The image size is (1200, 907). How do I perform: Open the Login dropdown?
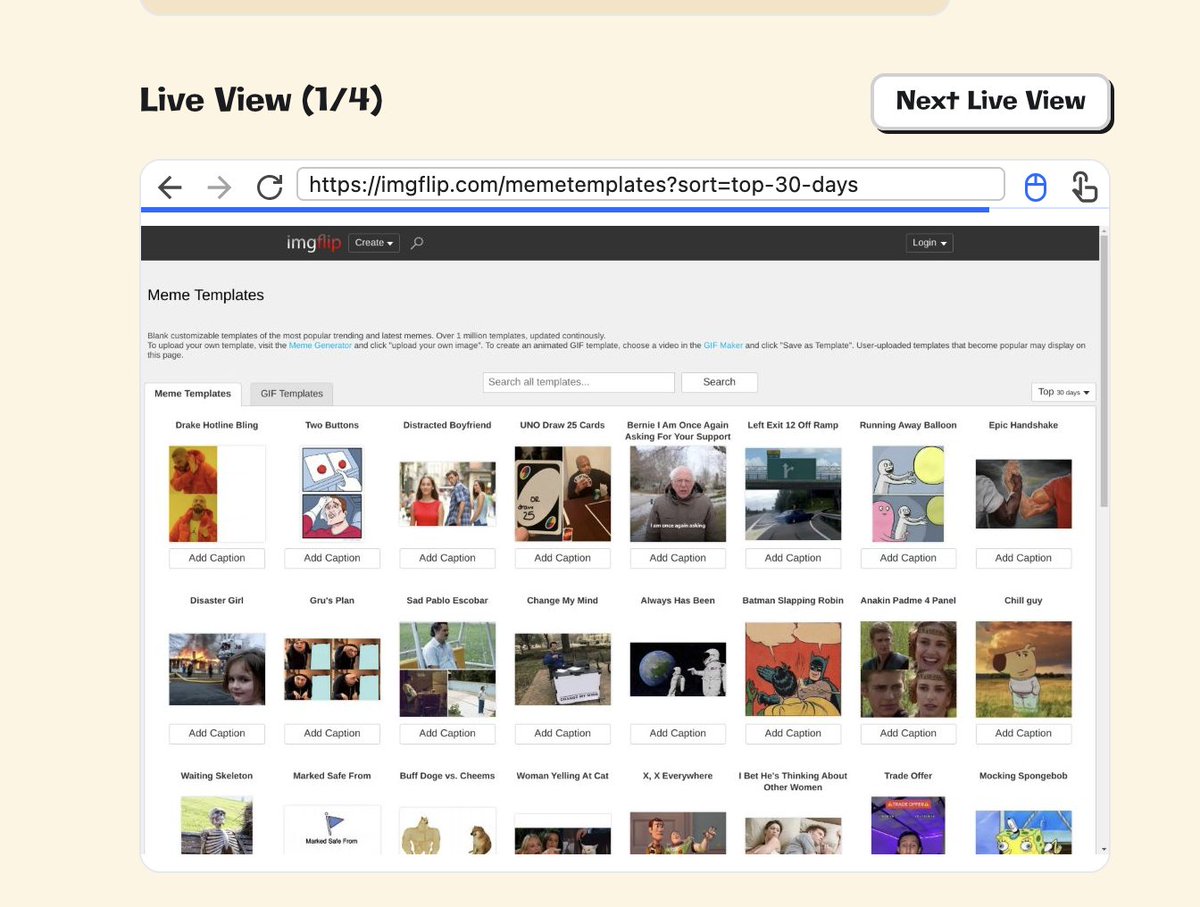pyautogui.click(x=929, y=243)
